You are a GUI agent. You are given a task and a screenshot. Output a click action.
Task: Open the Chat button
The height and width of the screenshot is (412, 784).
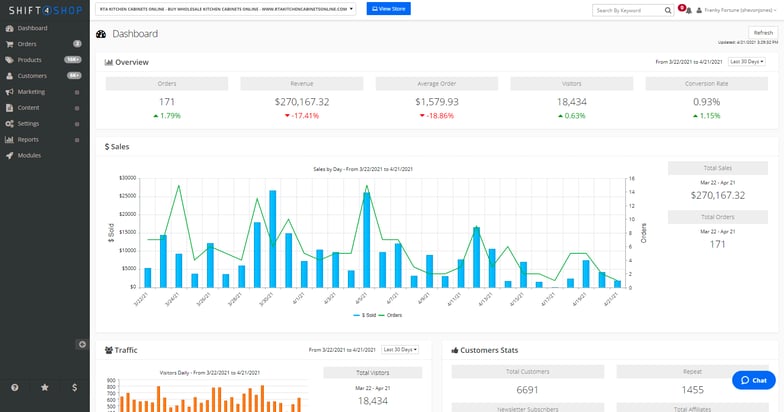[x=754, y=380]
